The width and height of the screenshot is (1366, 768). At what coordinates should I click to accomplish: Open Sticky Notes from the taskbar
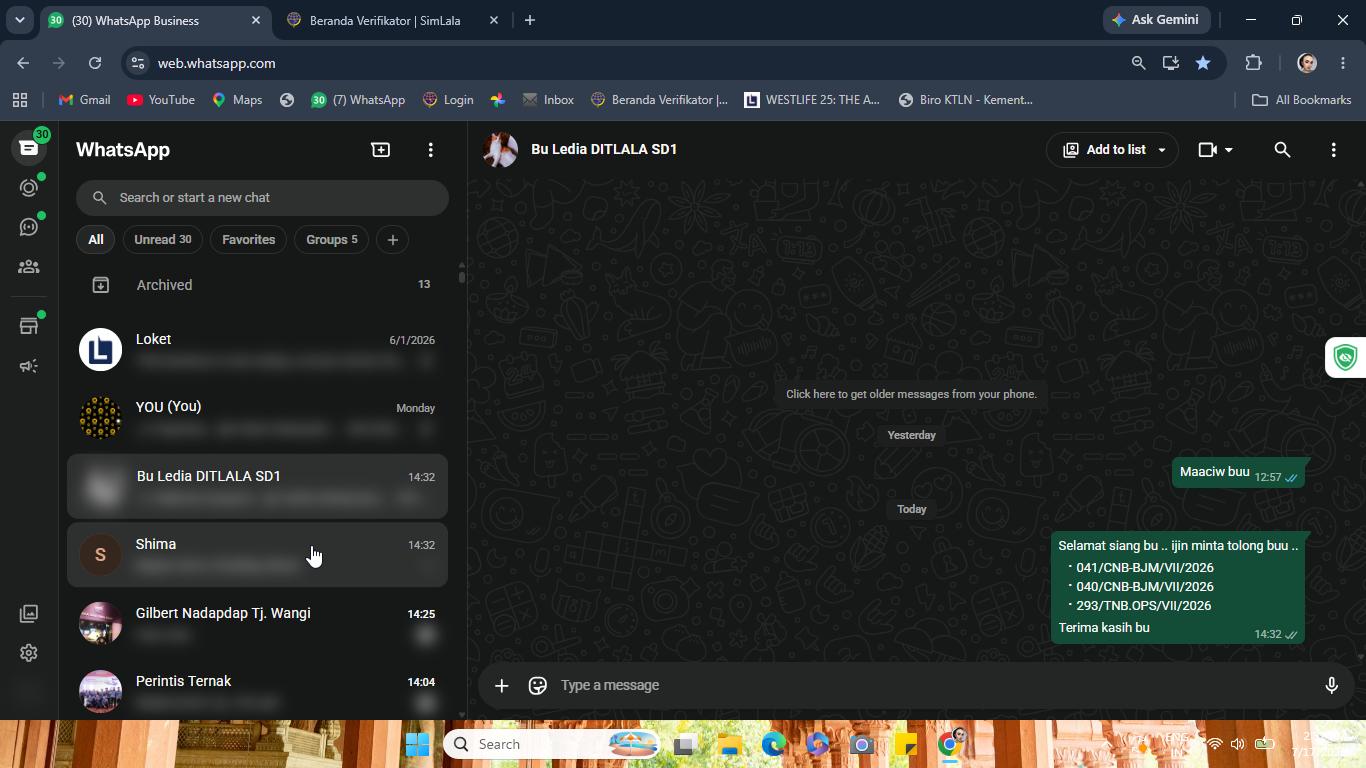click(x=906, y=744)
